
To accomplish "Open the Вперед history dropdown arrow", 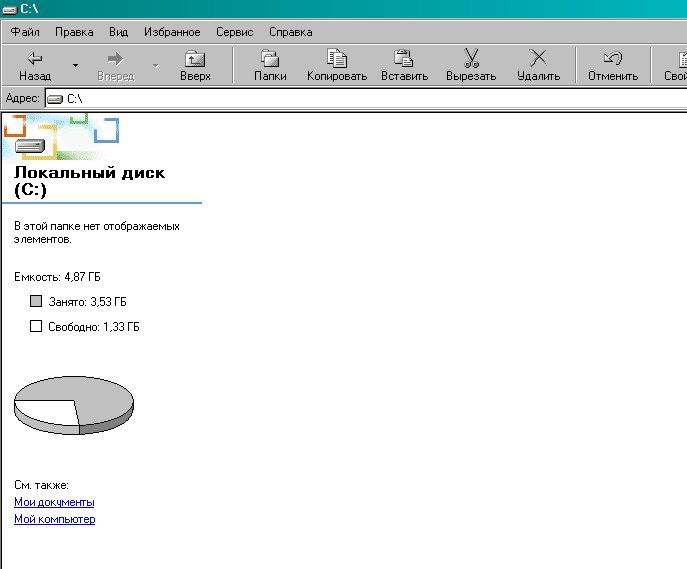I will click(x=156, y=66).
